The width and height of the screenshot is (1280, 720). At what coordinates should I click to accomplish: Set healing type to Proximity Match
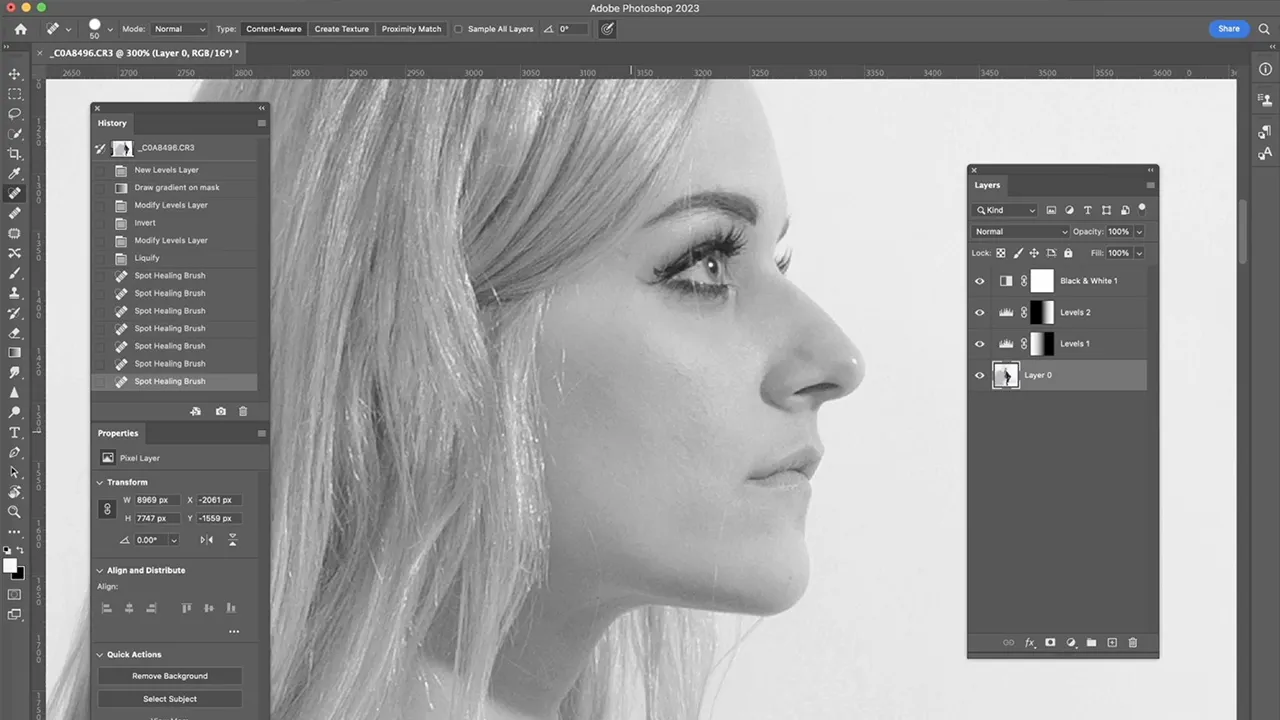411,29
